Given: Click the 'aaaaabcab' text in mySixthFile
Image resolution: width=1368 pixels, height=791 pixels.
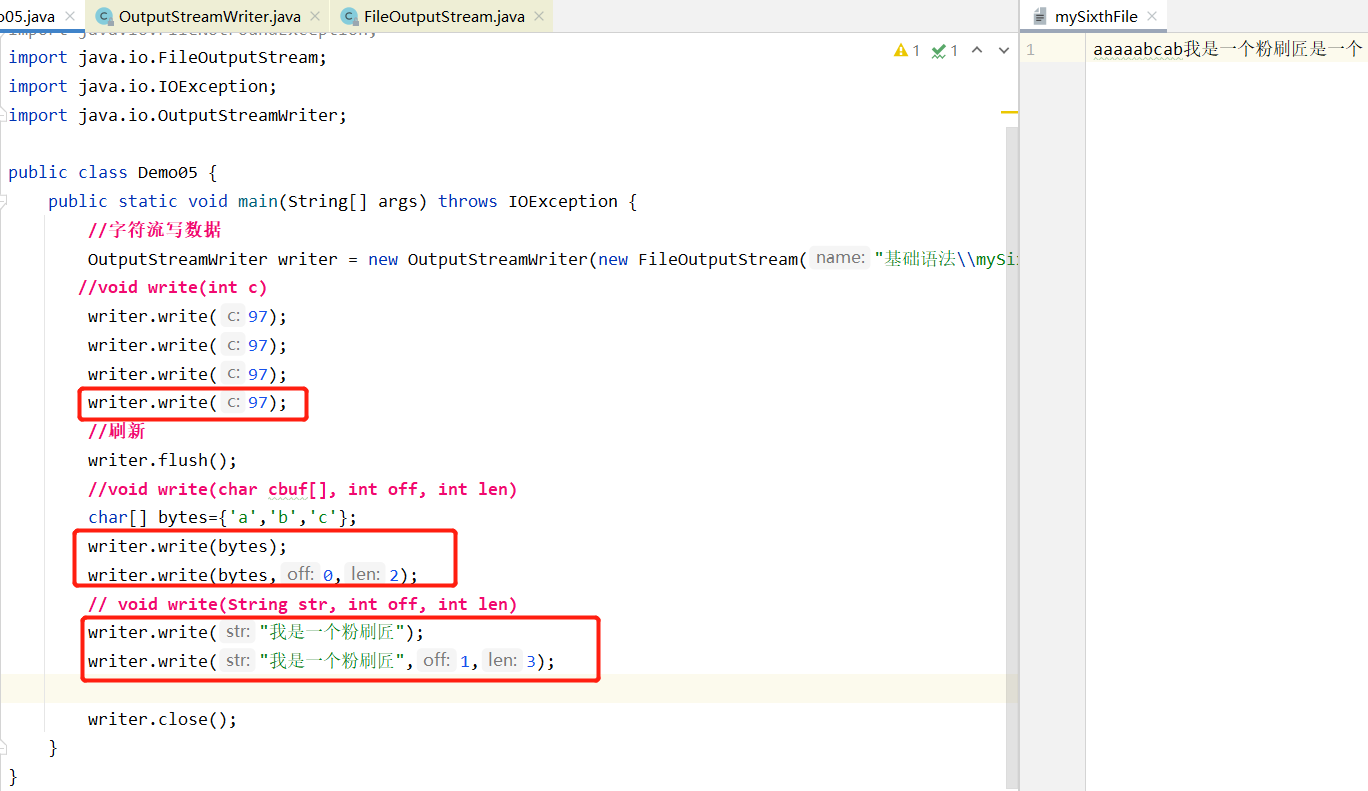Looking at the screenshot, I should click(x=1138, y=49).
